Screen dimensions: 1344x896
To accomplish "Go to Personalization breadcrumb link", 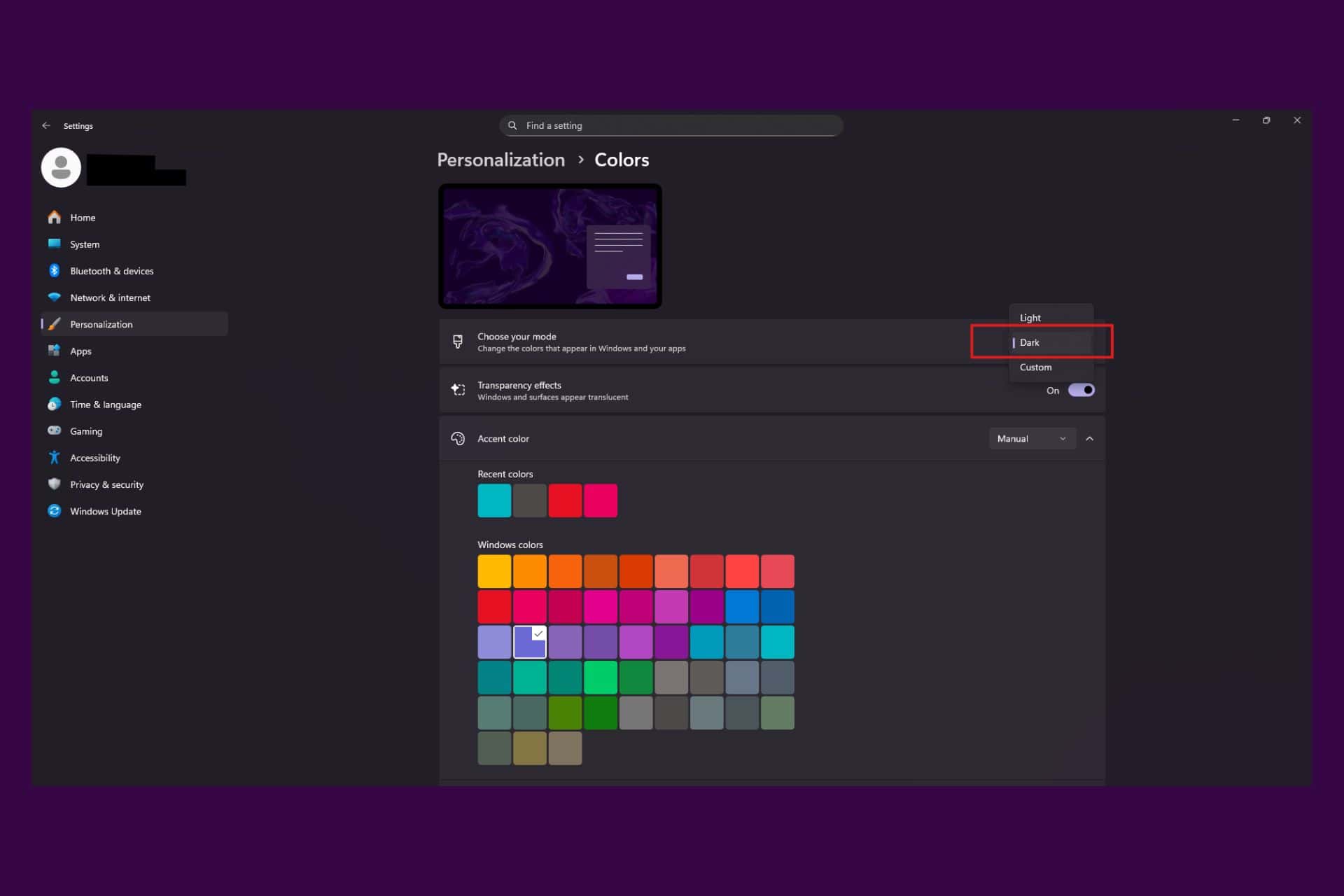I will coord(500,160).
